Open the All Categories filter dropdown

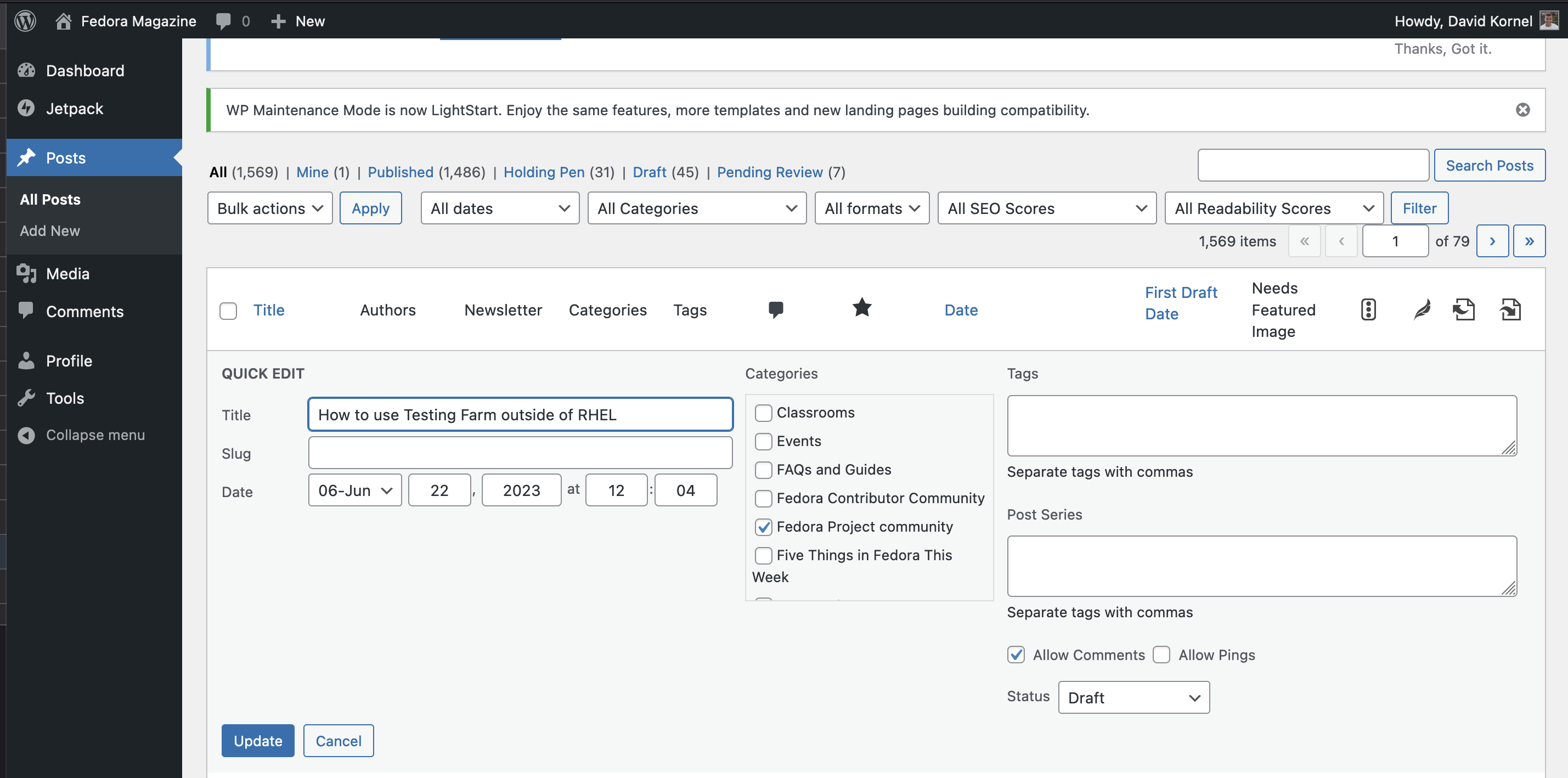pyautogui.click(x=697, y=208)
